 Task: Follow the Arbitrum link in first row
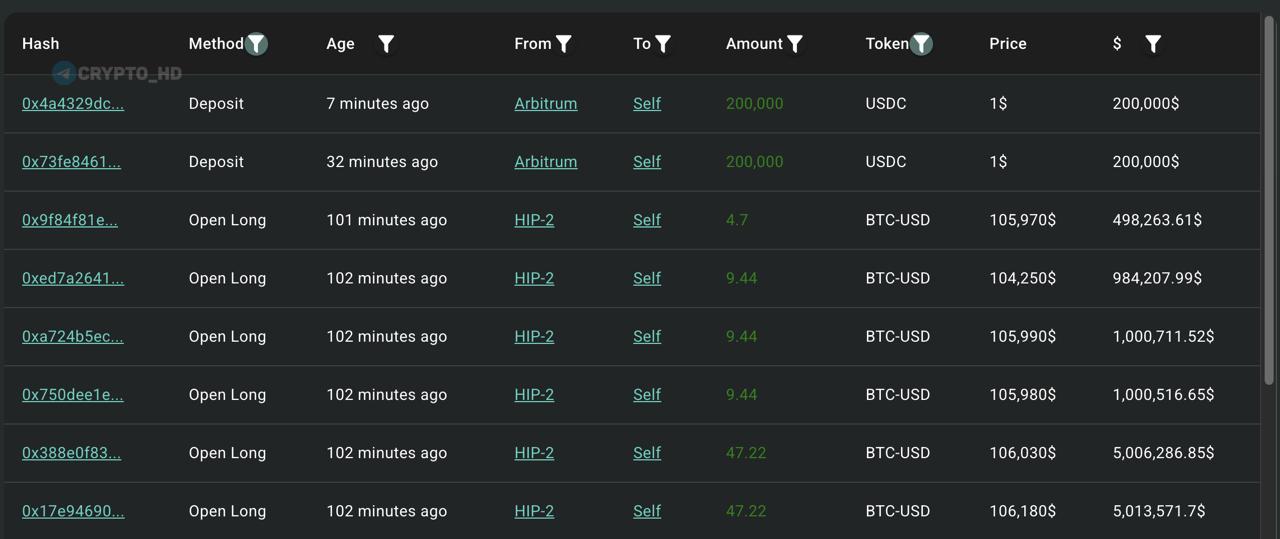click(546, 103)
